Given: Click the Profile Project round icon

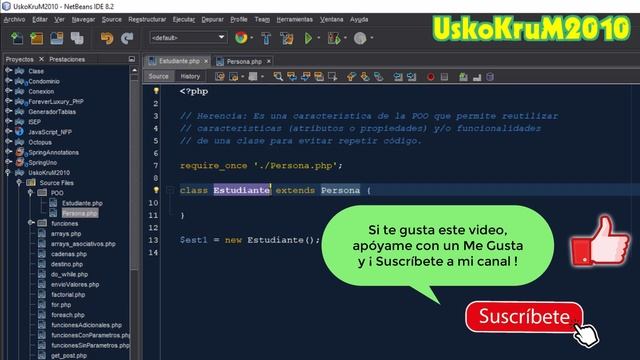Looking at the screenshot, I should click(360, 38).
